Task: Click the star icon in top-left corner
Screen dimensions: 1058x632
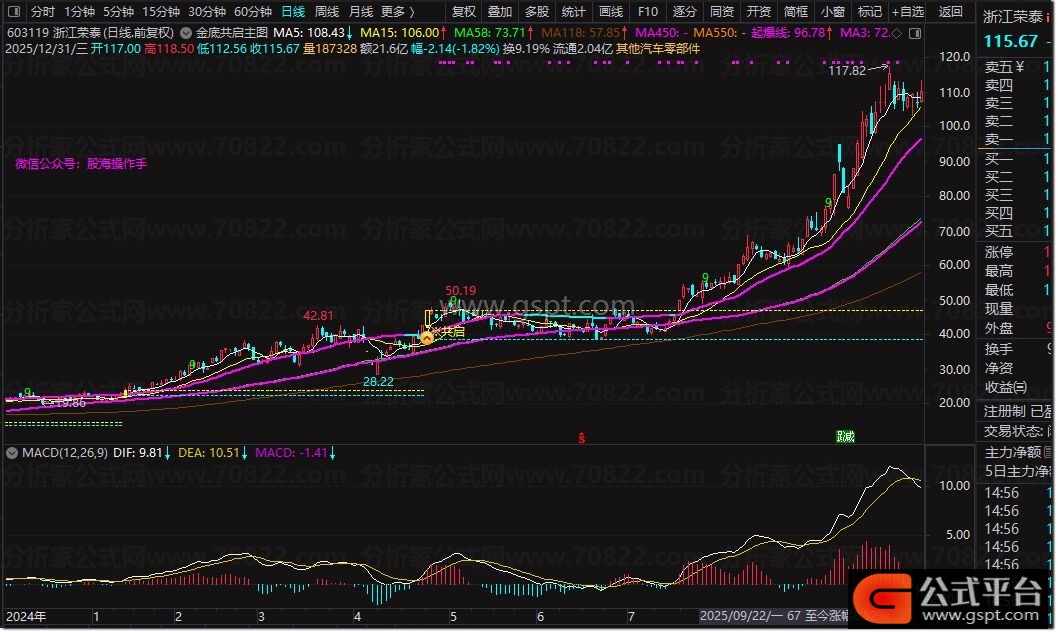Action: pos(13,12)
